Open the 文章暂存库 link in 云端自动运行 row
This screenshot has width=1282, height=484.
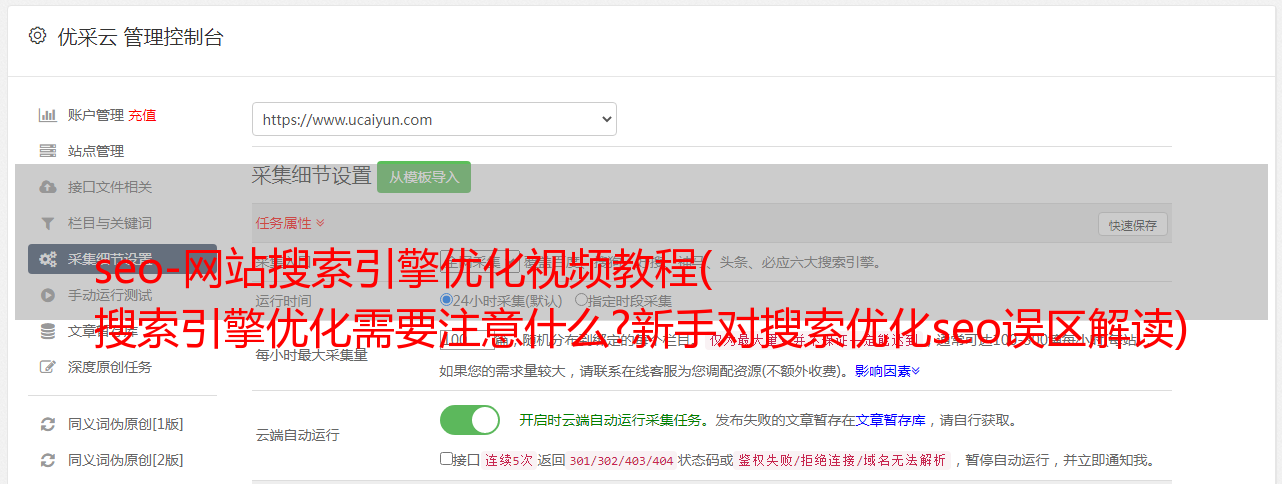(x=891, y=420)
